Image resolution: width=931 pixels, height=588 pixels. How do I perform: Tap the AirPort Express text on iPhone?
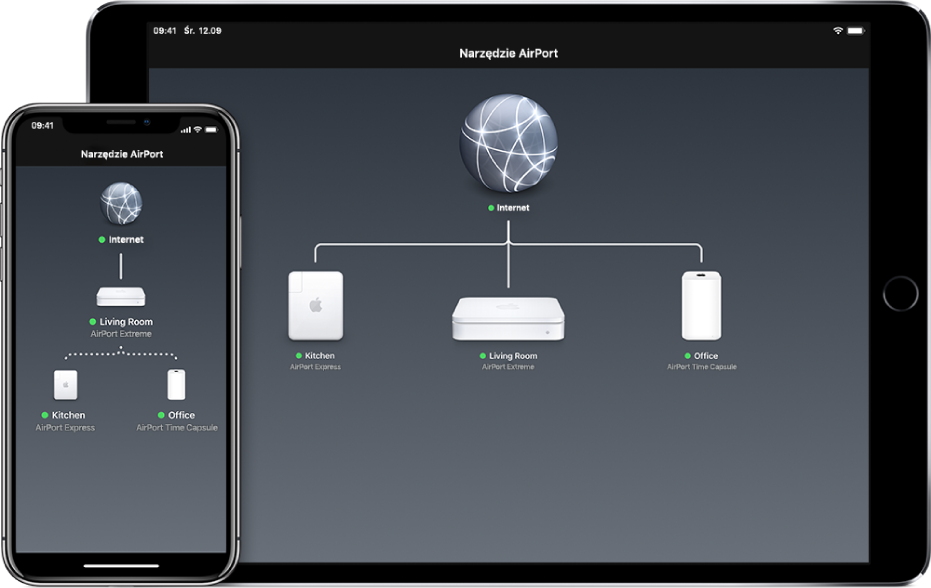(65, 428)
